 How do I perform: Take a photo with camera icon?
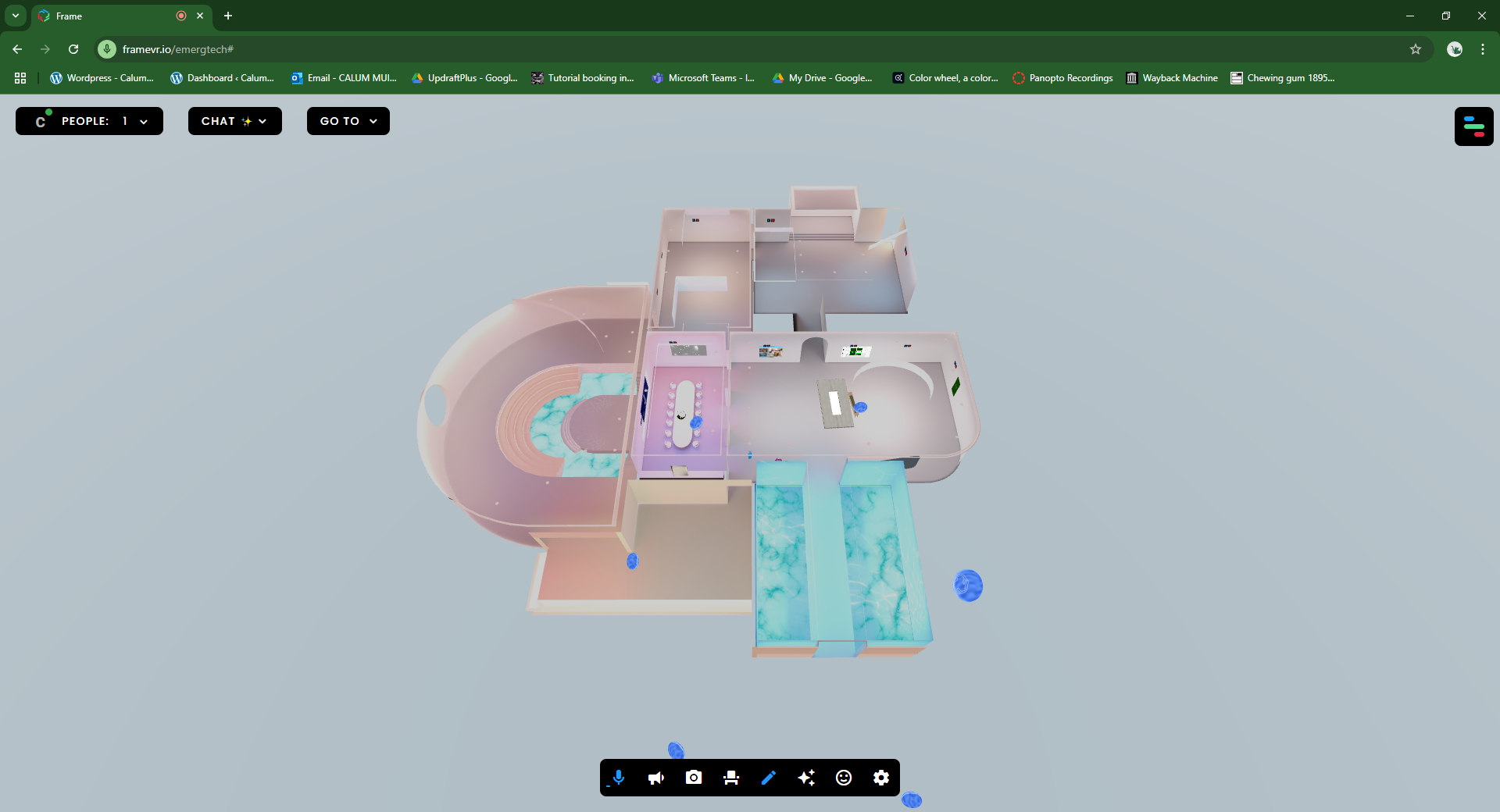click(x=694, y=778)
